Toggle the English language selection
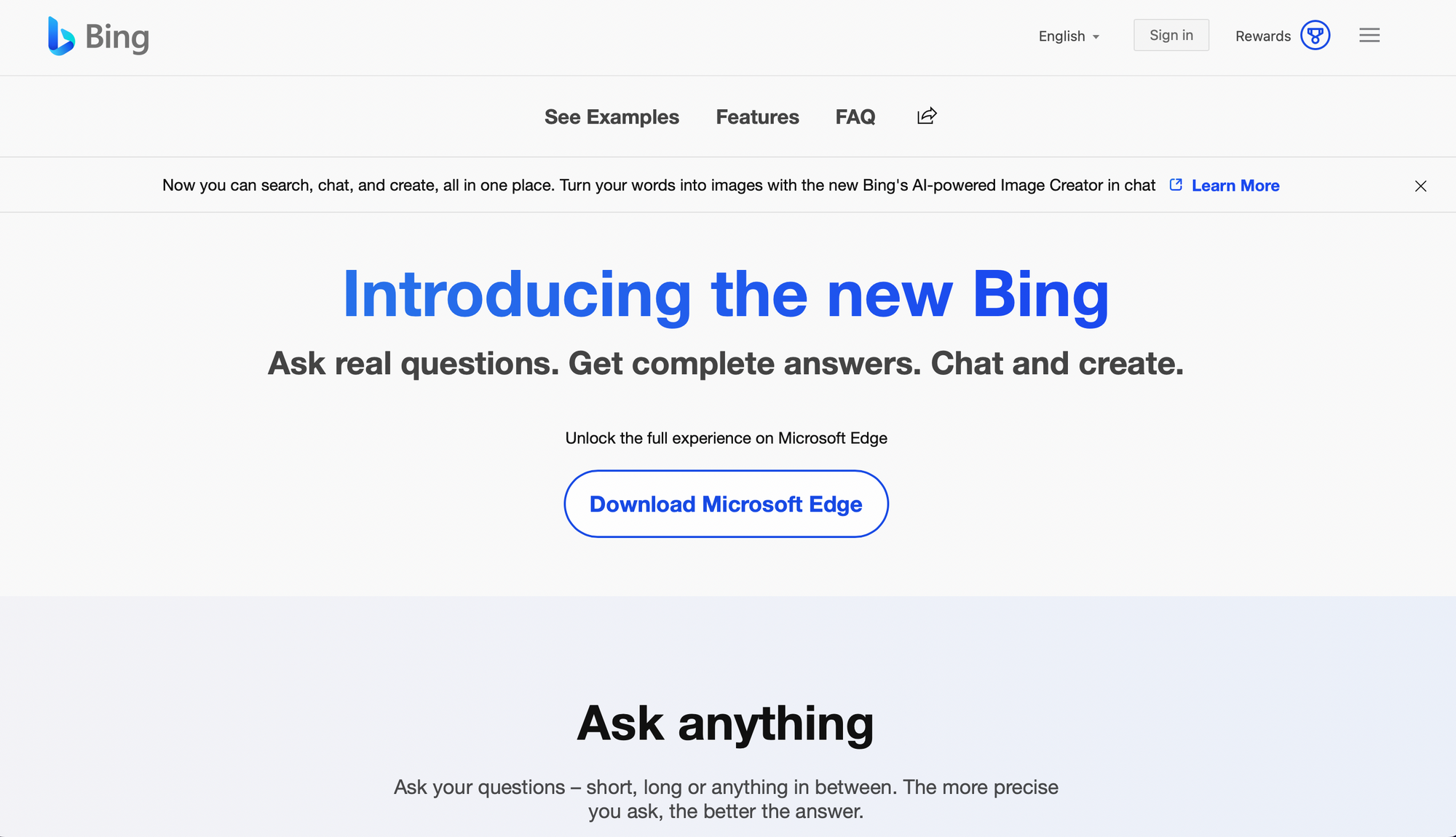 click(1068, 35)
